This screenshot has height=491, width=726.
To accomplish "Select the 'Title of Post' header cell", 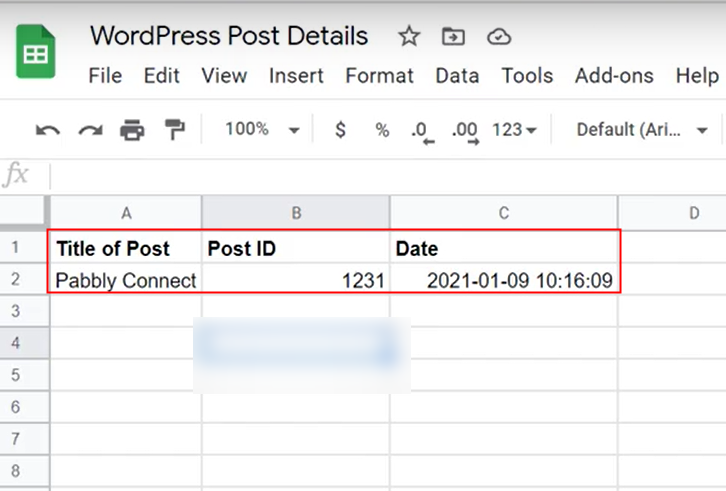I will (x=126, y=248).
